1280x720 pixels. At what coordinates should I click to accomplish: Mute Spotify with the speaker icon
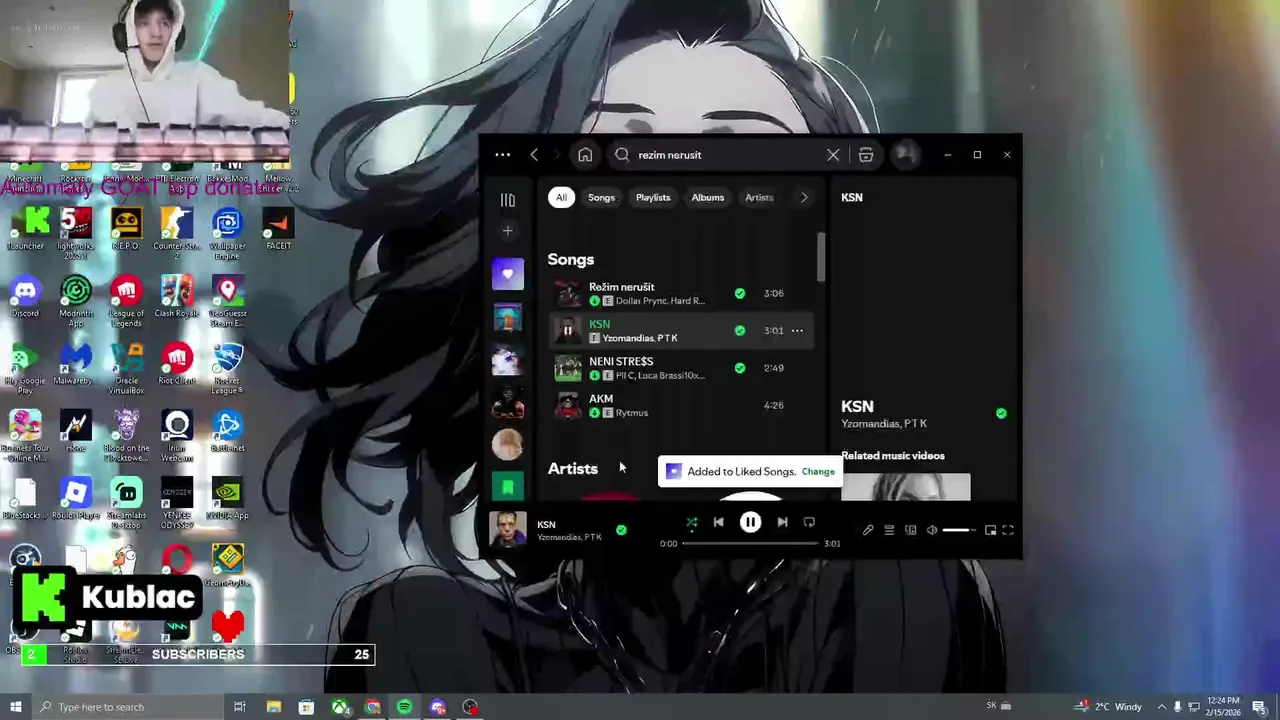pos(932,530)
